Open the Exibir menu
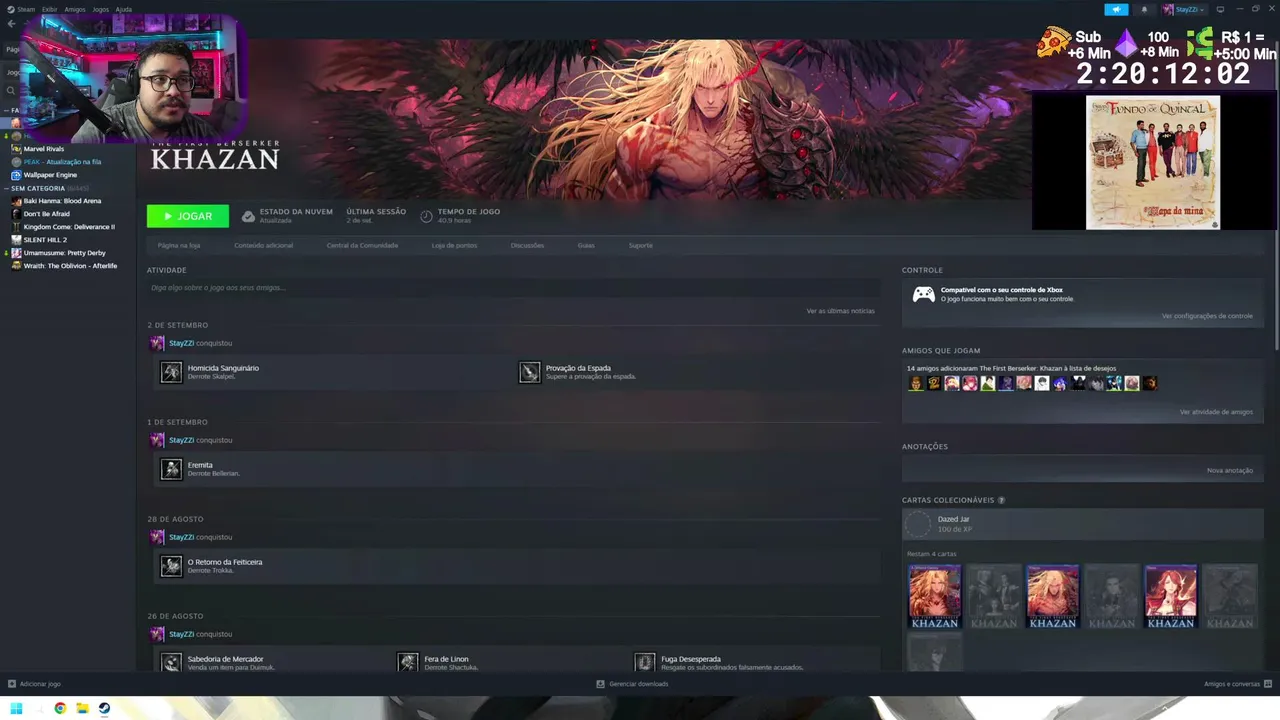Image resolution: width=1280 pixels, height=720 pixels. click(49, 9)
